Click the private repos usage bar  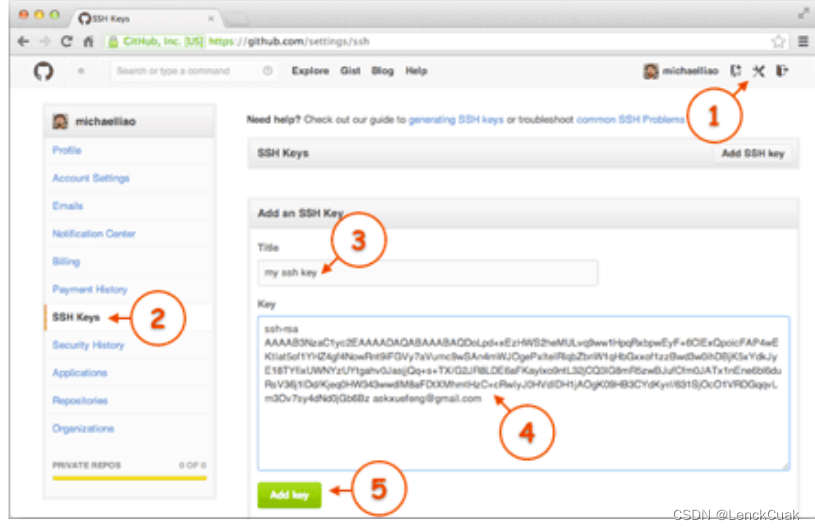[129, 478]
